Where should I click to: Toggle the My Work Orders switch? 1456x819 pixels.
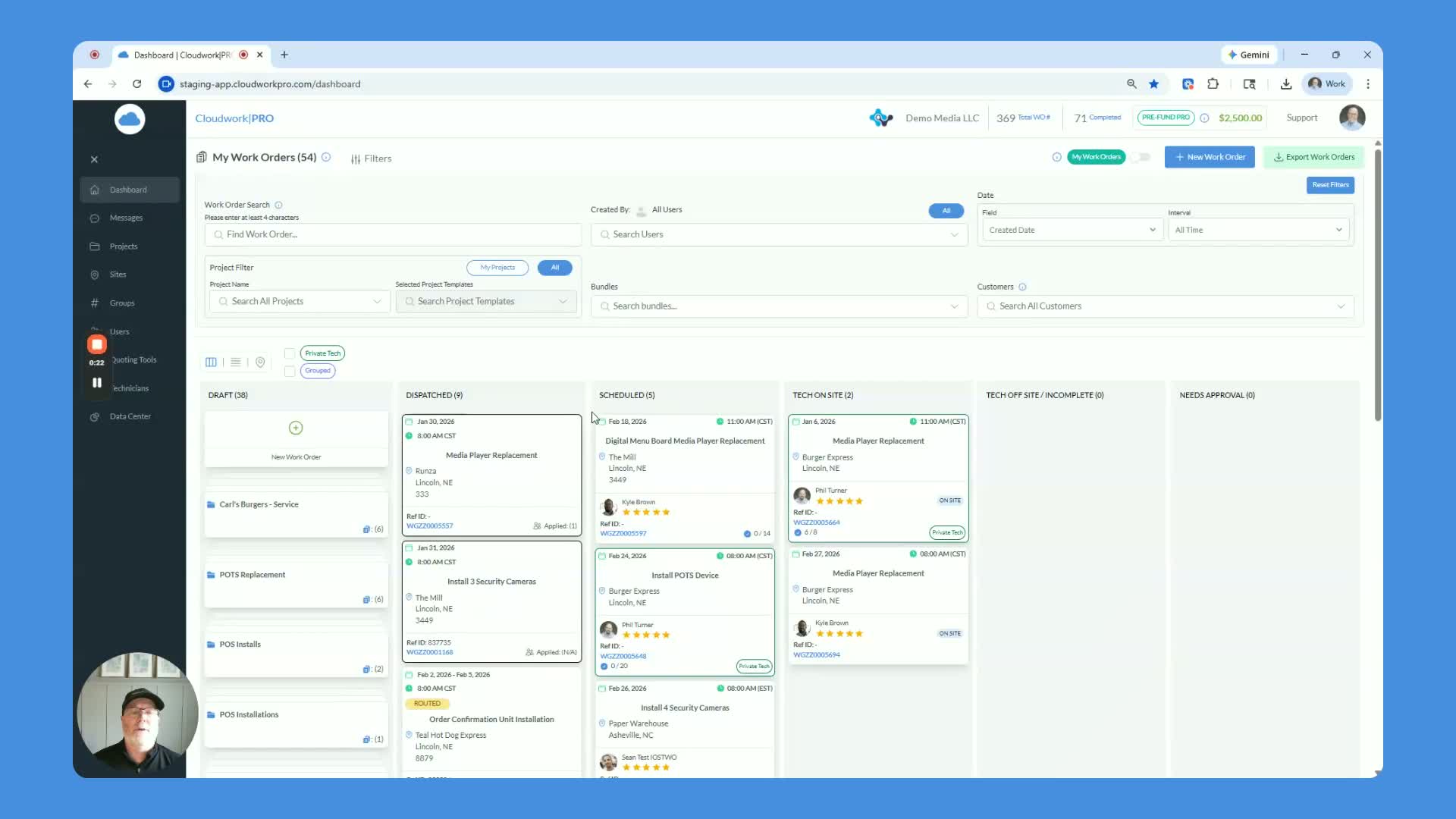pos(1141,158)
